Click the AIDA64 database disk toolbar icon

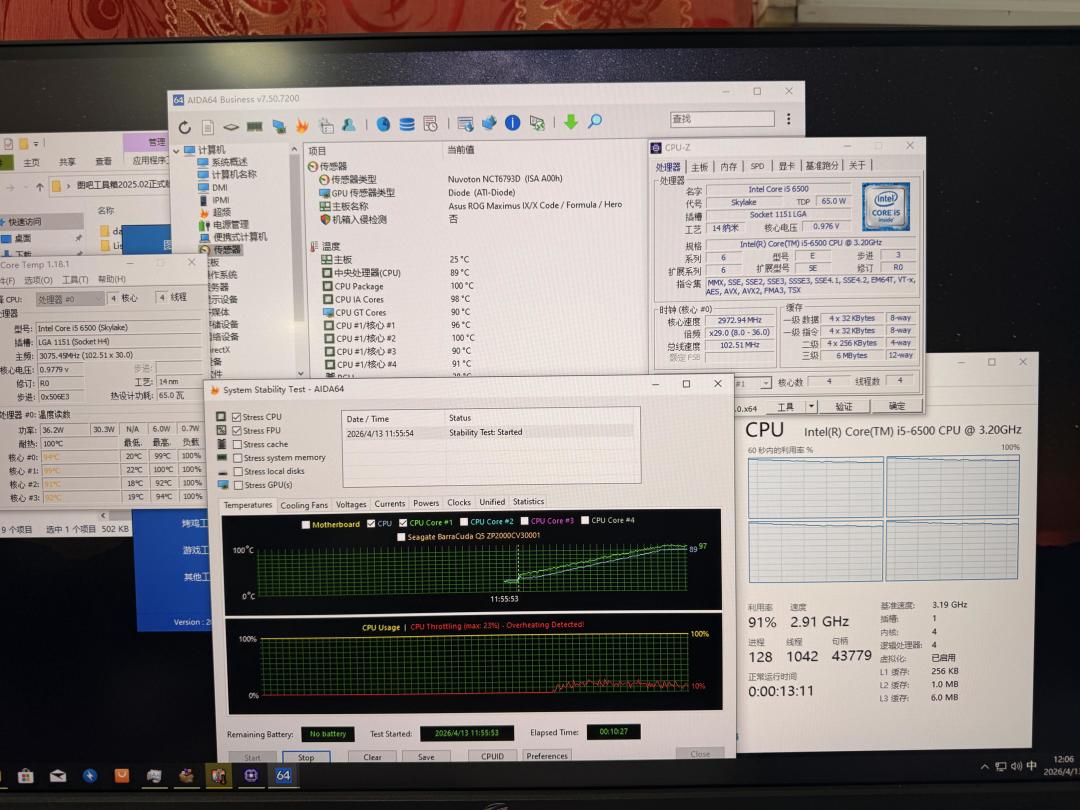pos(406,124)
